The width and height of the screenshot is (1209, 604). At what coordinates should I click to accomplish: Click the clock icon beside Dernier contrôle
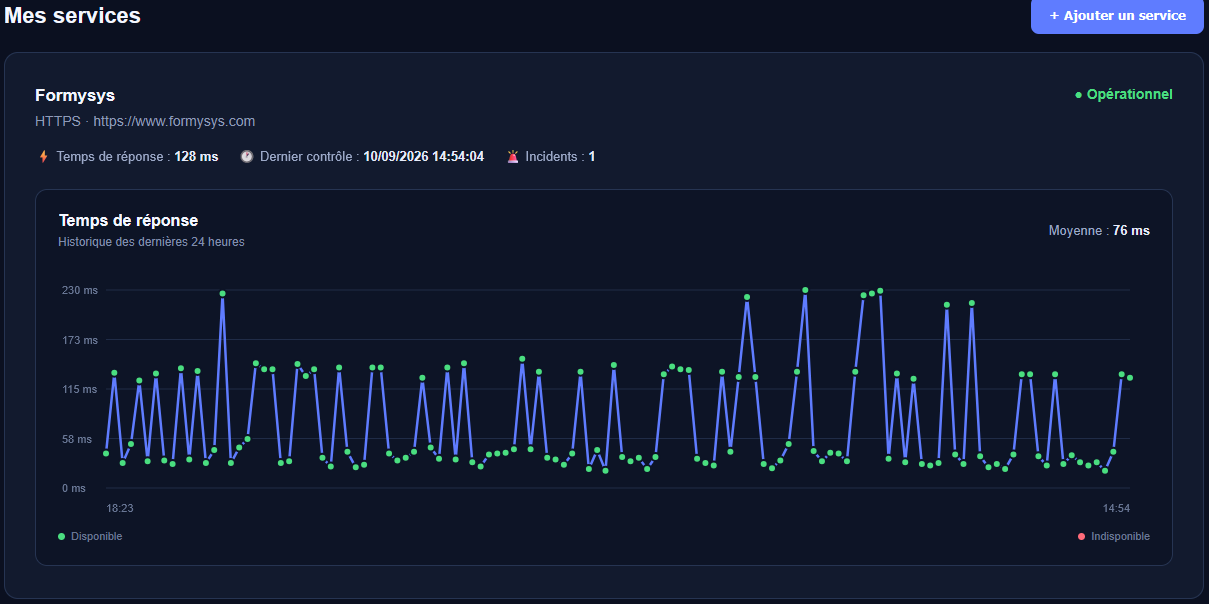coord(247,157)
